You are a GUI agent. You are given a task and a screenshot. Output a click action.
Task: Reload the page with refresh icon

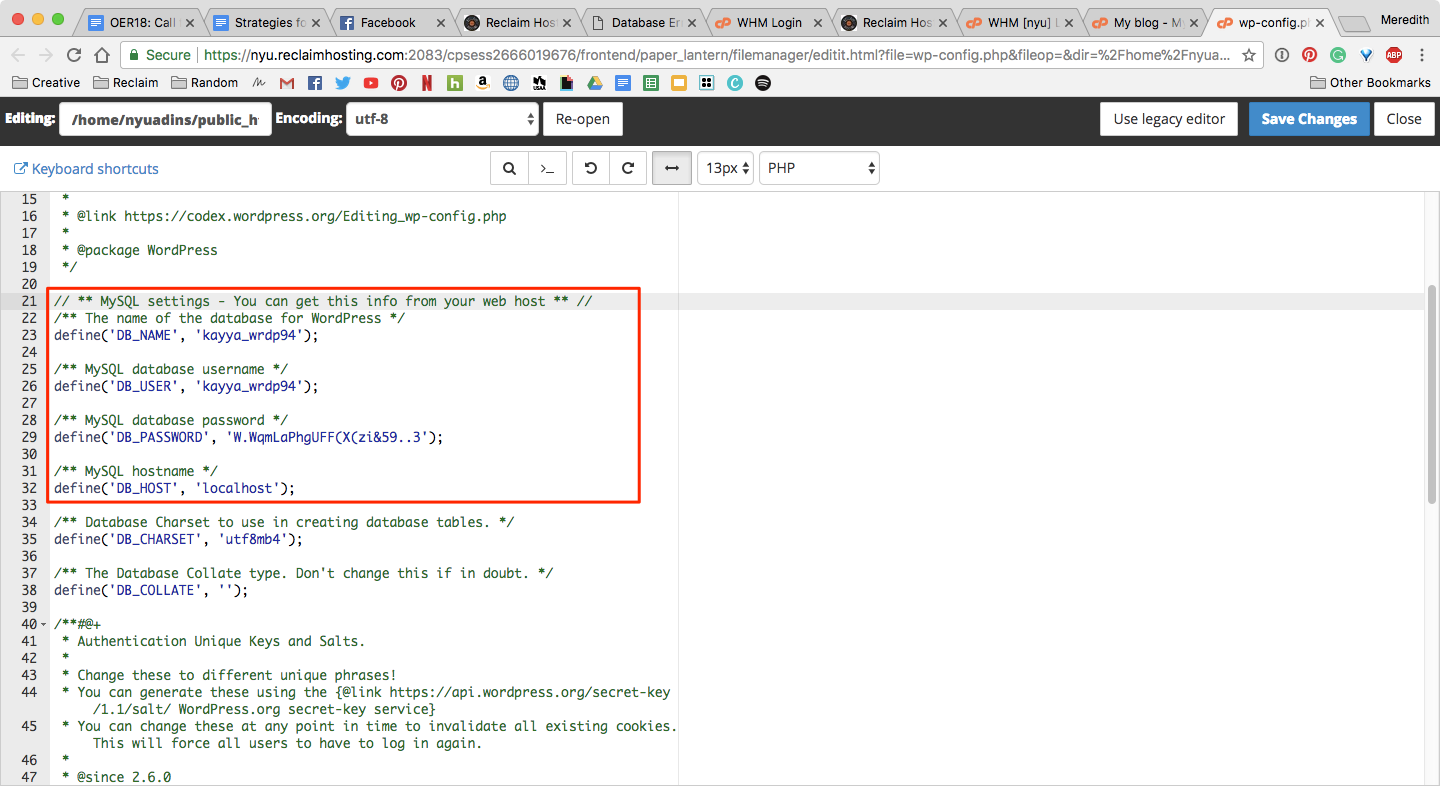pyautogui.click(x=74, y=55)
